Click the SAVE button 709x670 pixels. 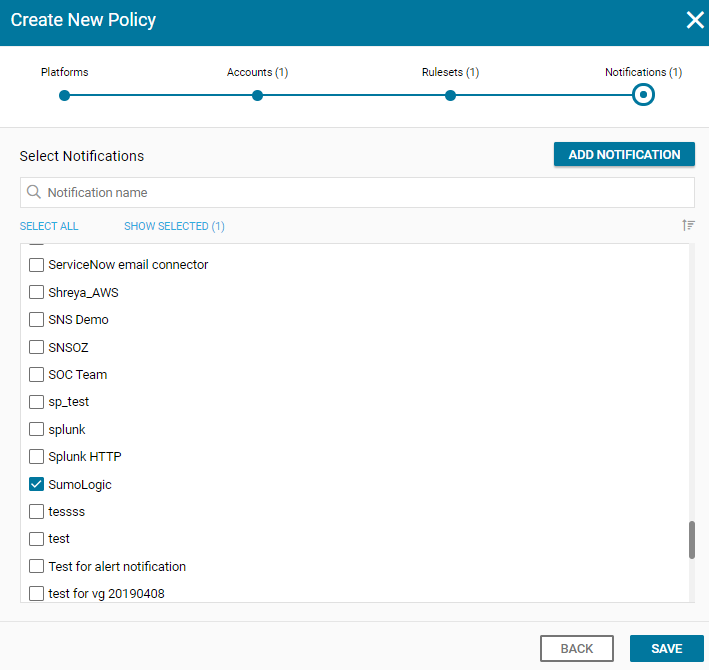click(x=666, y=648)
